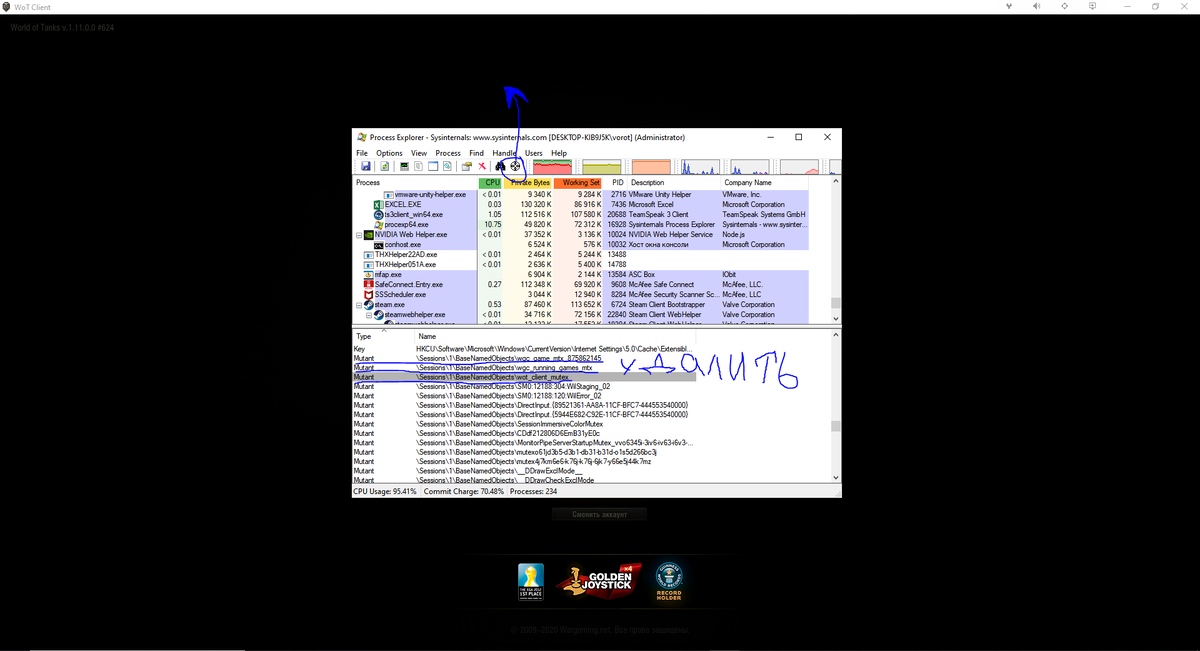This screenshot has height=651, width=1200.
Task: Click the red-green CPU usage mini graph
Action: coord(552,166)
